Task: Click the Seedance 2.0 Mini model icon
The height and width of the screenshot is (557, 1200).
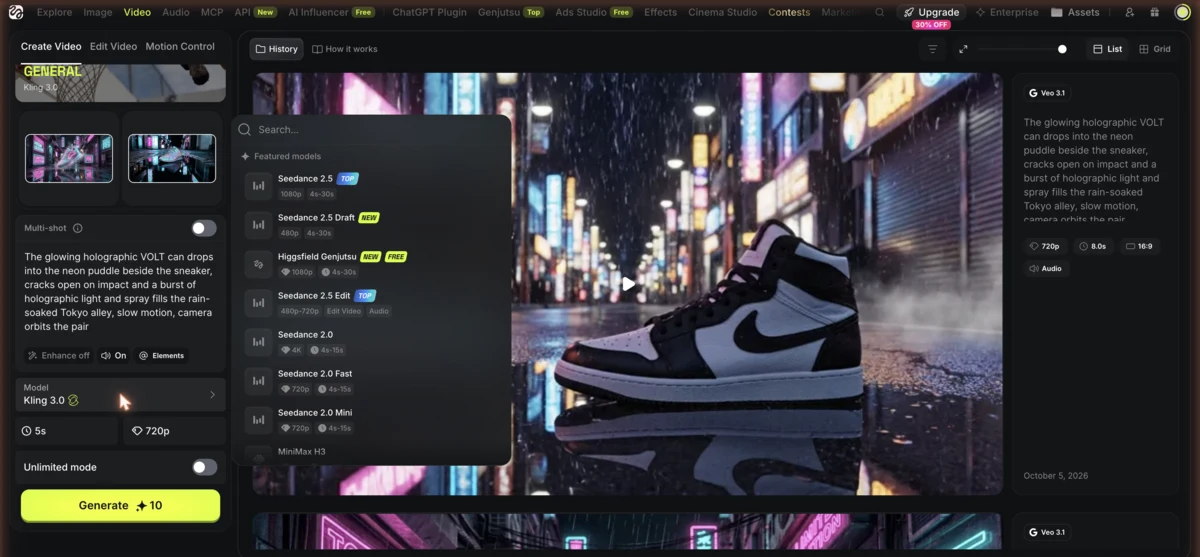Action: click(259, 420)
